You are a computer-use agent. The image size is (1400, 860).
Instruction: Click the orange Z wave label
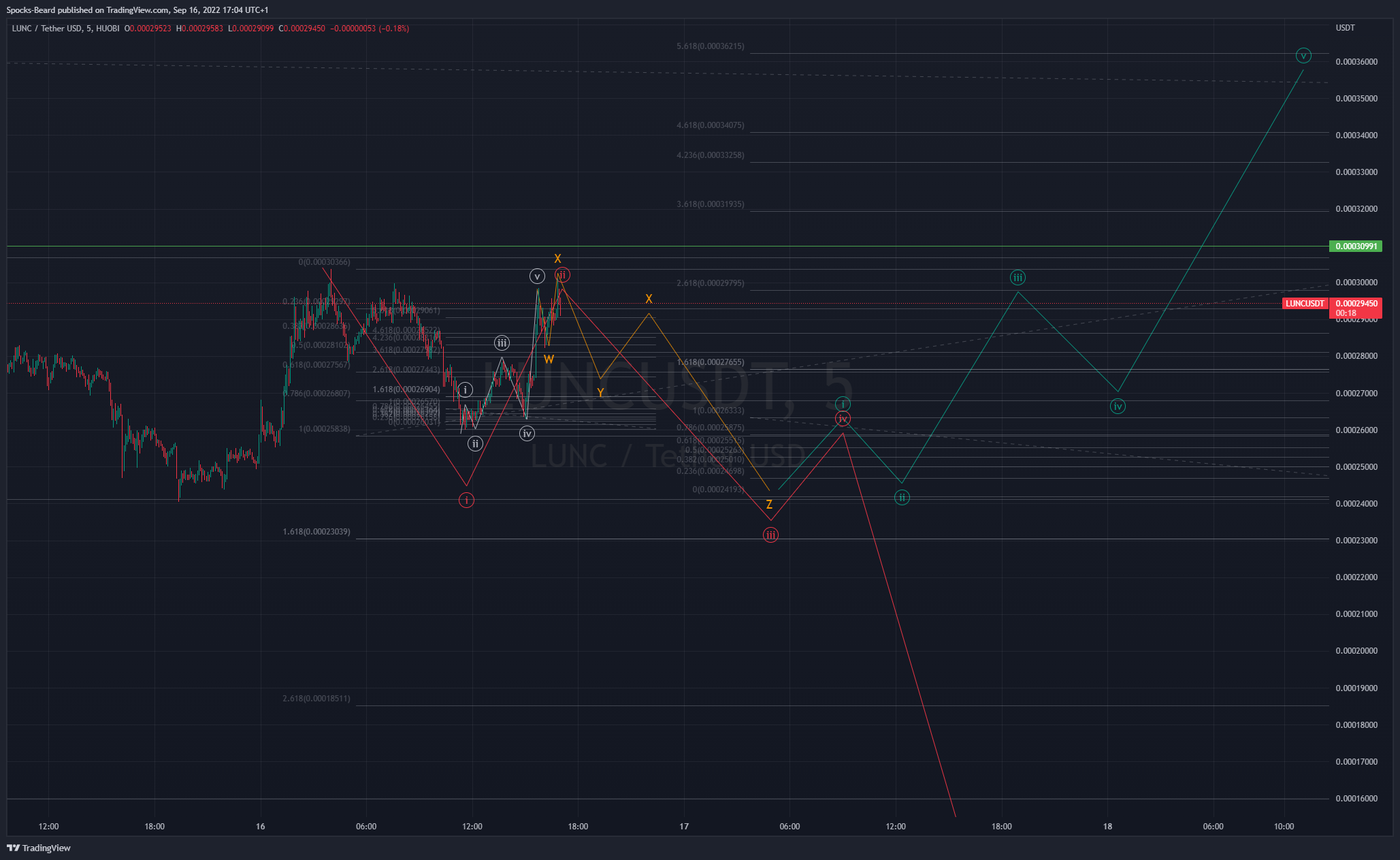[x=769, y=505]
